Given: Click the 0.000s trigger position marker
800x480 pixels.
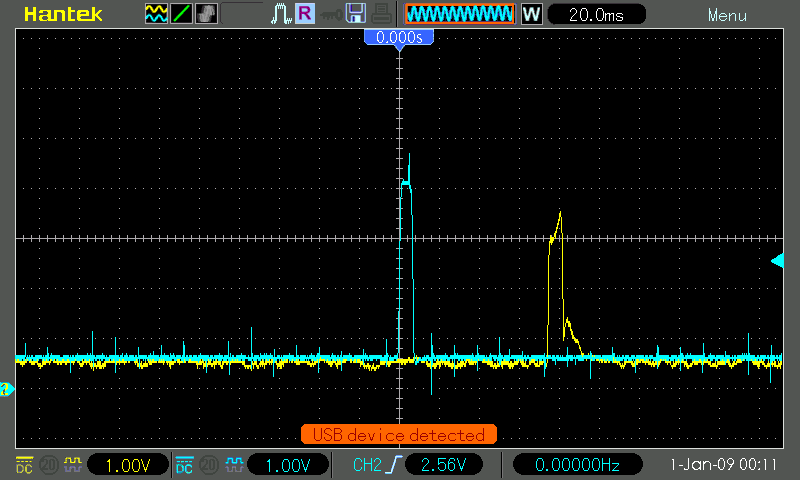Looking at the screenshot, I should 399,37.
